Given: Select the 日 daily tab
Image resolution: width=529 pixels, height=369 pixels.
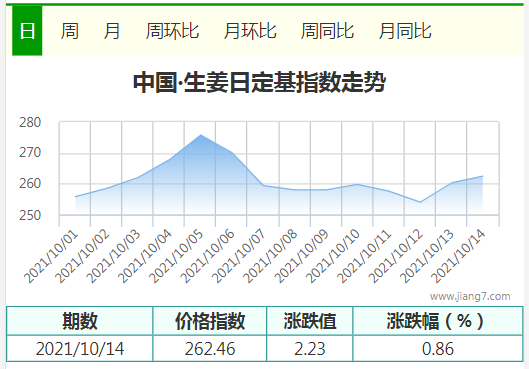Looking at the screenshot, I should click(27, 31).
